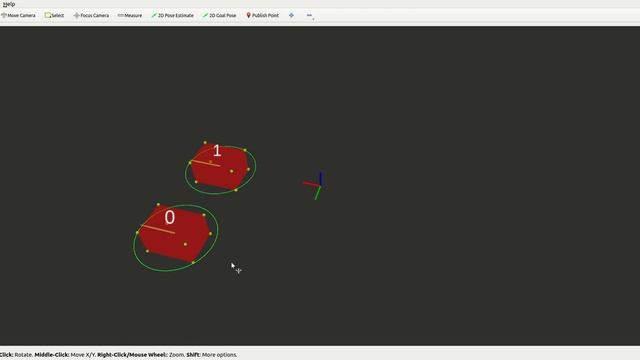Activate 2D Pose Estimate tool
Screen dimensions: 640x360
(173, 15)
